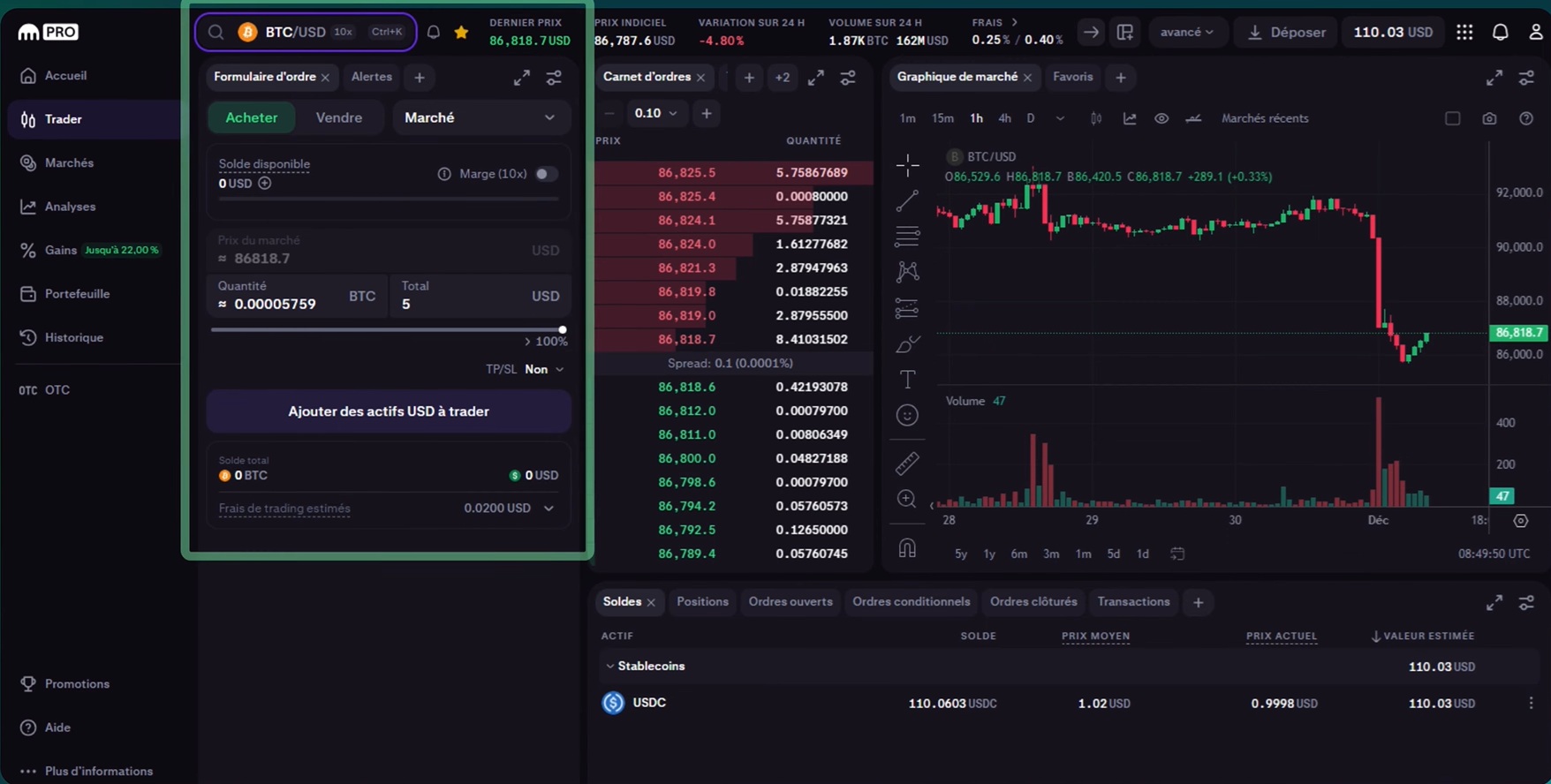
Task: Pick the ruler measure tool
Action: (907, 463)
